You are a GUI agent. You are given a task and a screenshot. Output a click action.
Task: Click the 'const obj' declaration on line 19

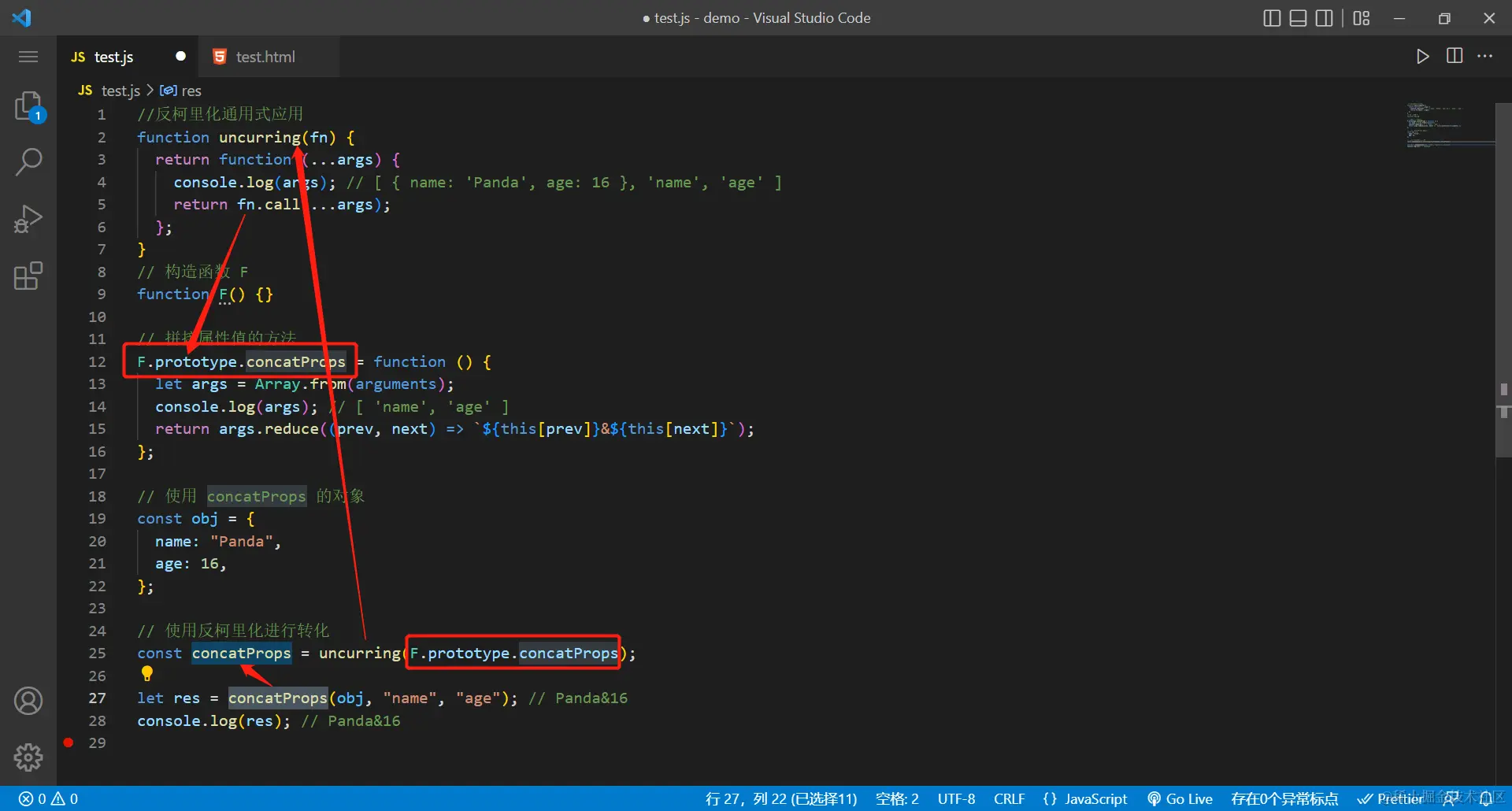click(x=177, y=519)
